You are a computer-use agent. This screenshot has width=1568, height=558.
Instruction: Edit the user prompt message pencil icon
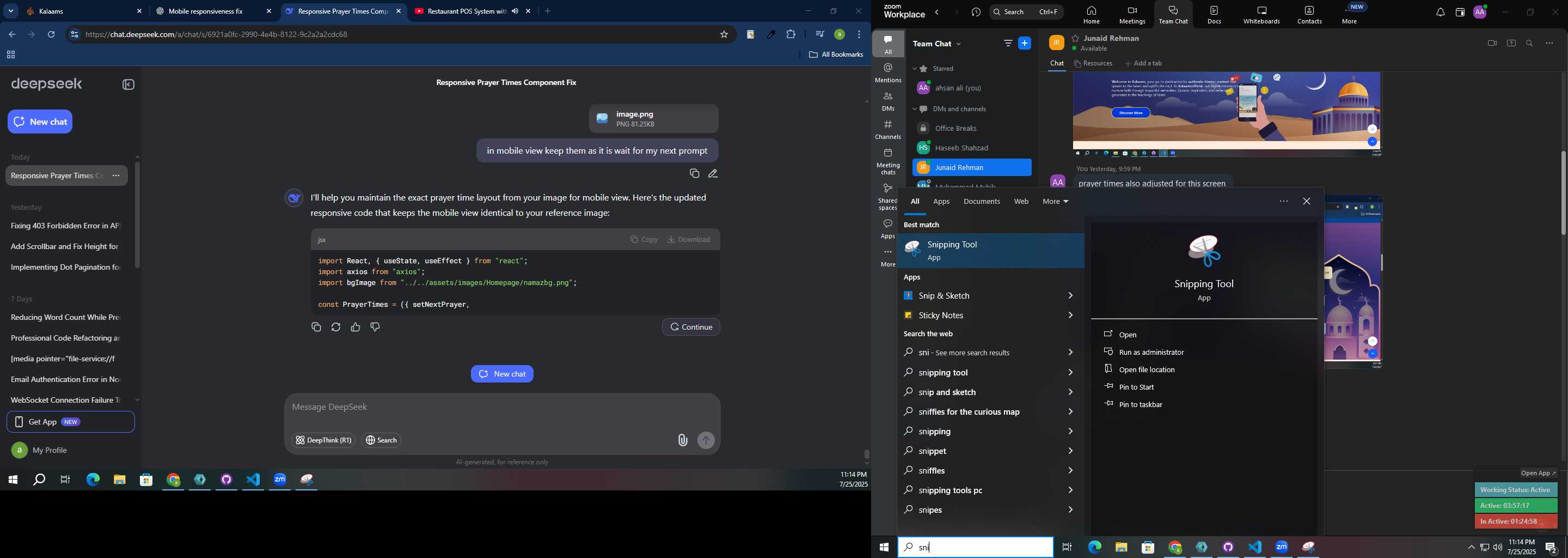(x=713, y=174)
